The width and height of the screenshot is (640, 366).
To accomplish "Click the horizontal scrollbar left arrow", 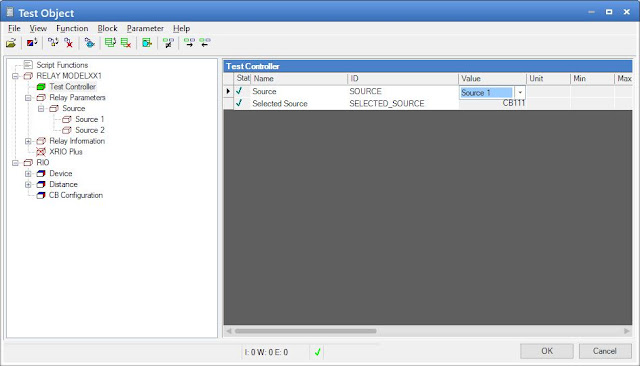I will [229, 331].
